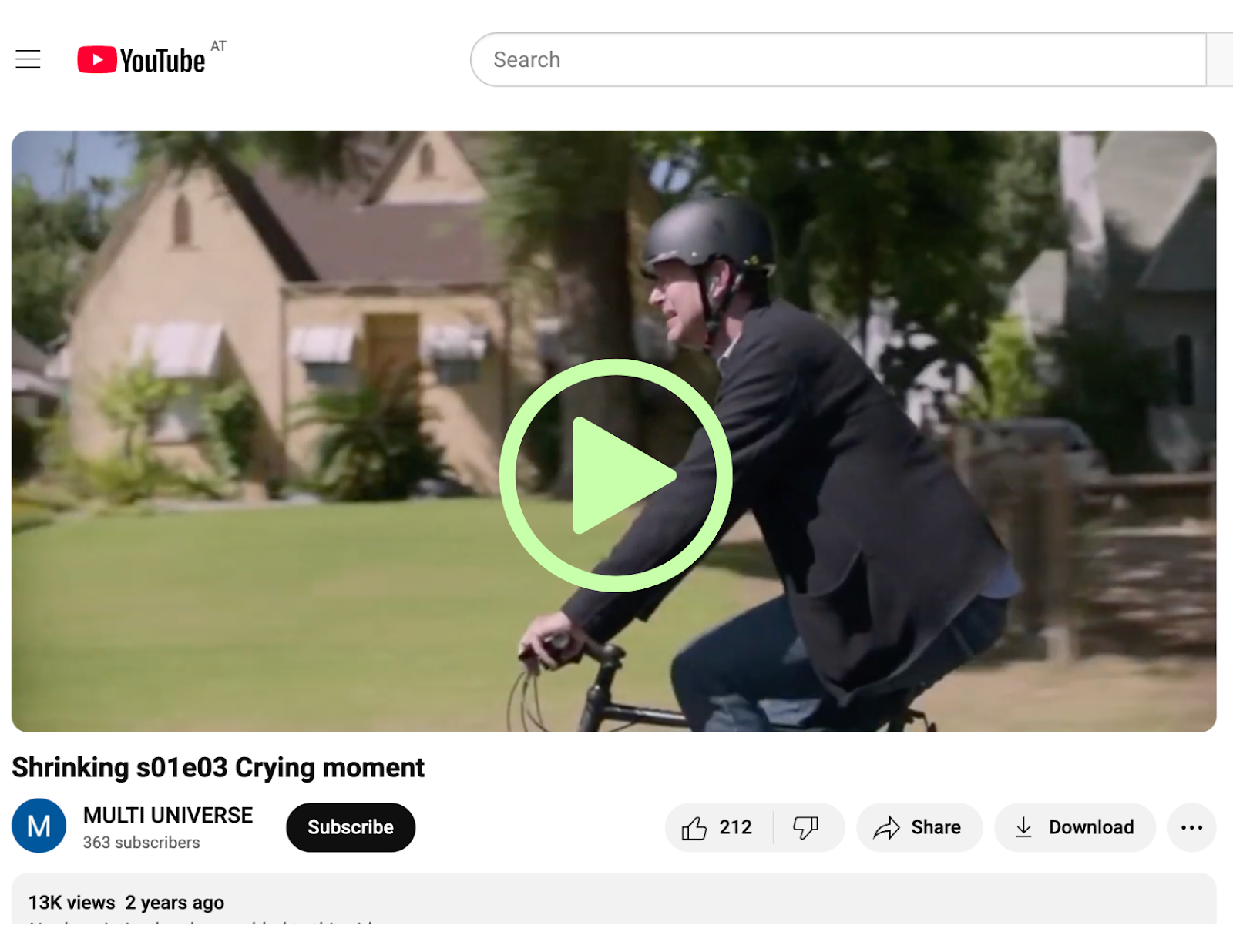The image size is (1233, 952).
Task: Dislike the video with thumbs down
Action: pyautogui.click(x=805, y=828)
